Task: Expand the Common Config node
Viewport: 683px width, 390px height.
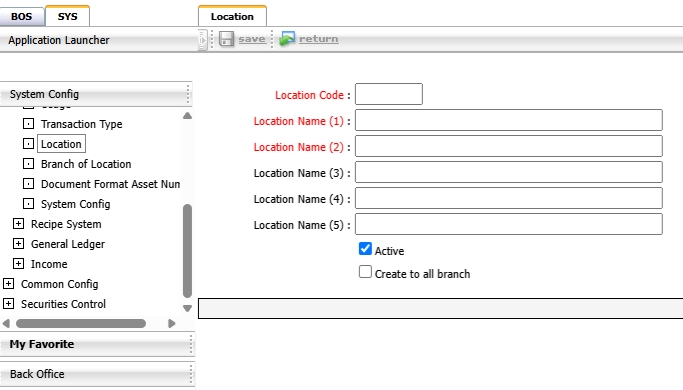Action: (8, 284)
